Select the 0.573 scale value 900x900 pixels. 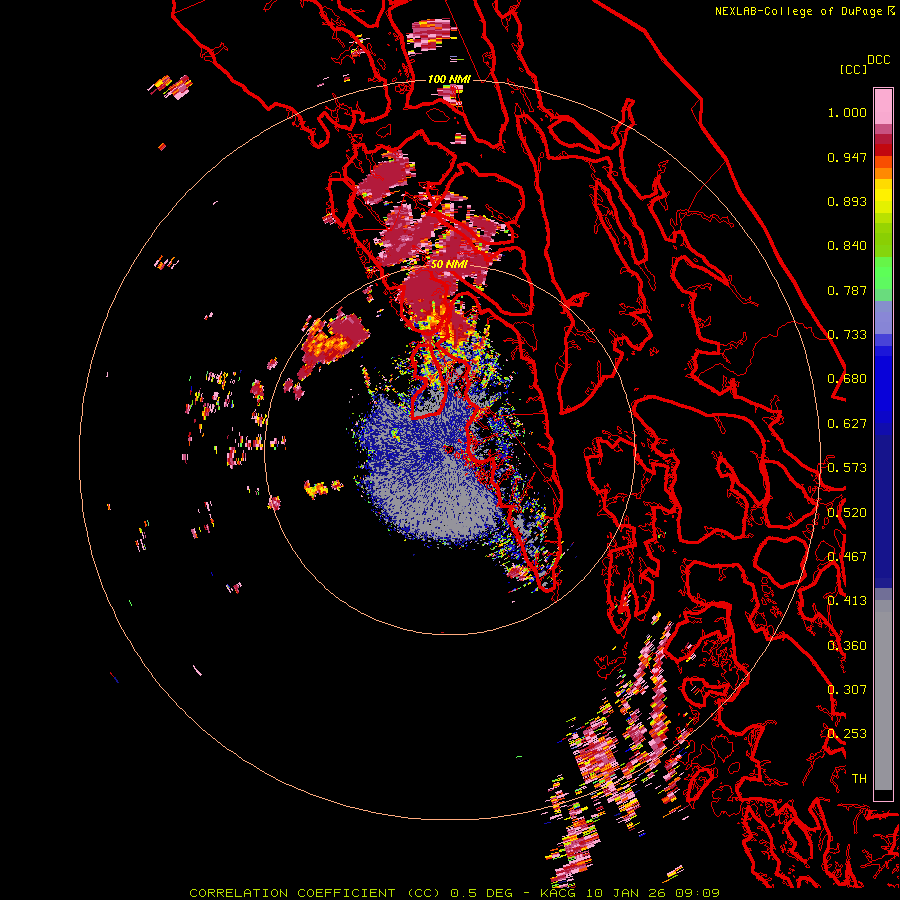tap(847, 468)
